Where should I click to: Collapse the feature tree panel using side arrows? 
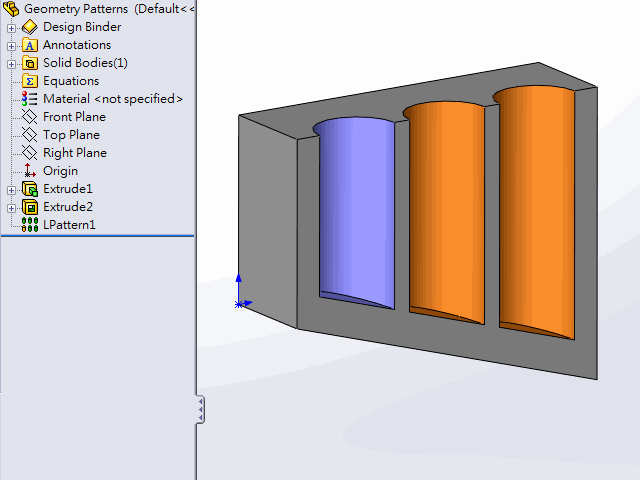pos(200,409)
